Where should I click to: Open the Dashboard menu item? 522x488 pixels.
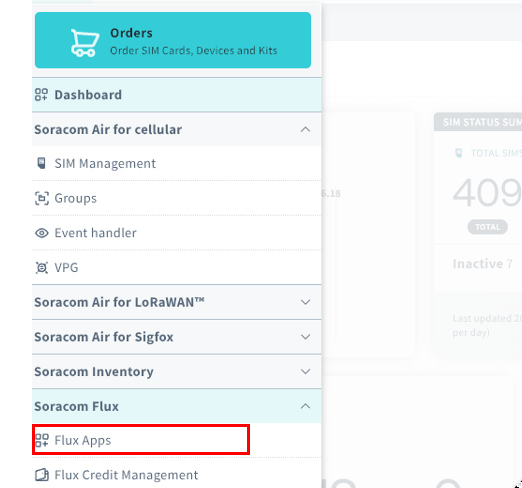[177, 95]
